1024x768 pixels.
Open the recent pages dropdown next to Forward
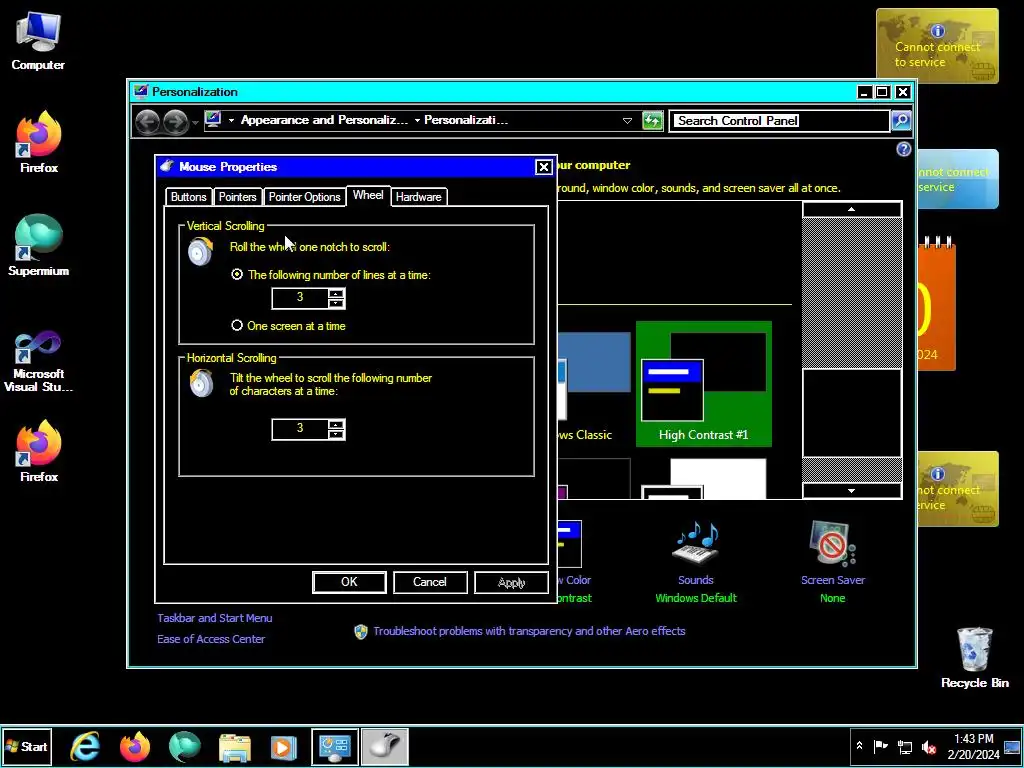point(195,122)
